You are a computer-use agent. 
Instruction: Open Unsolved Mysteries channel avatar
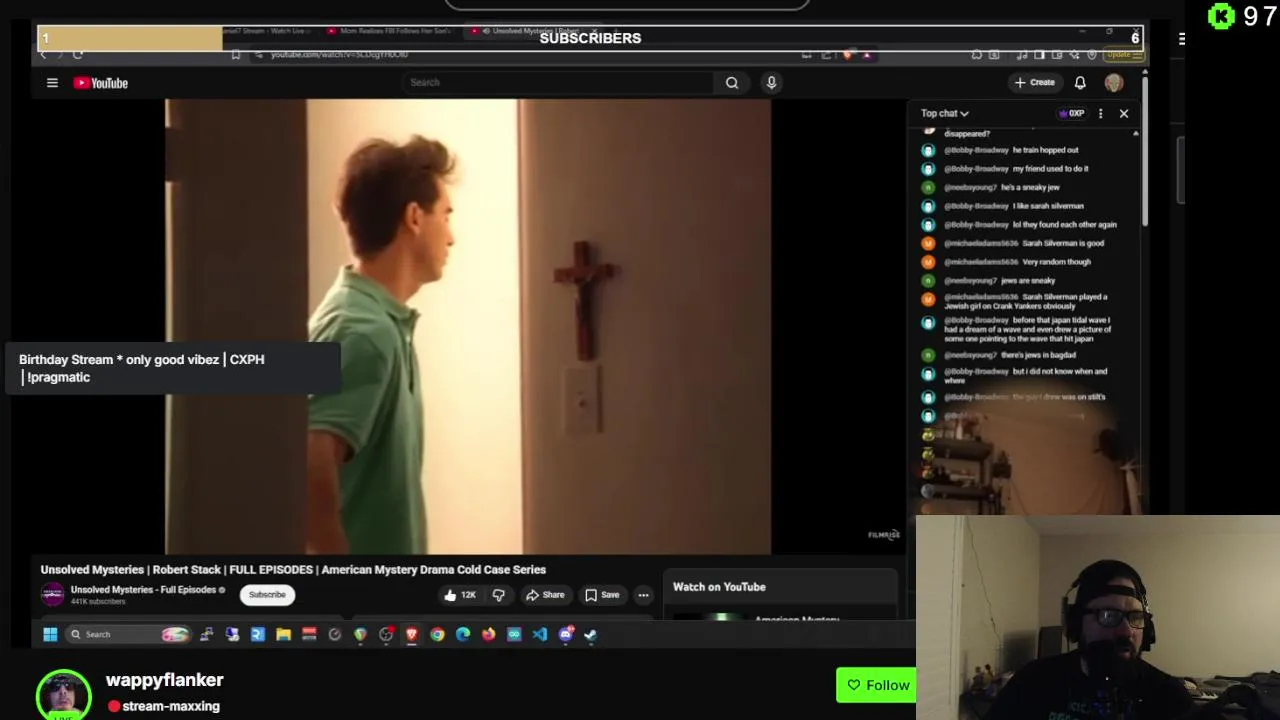52,594
